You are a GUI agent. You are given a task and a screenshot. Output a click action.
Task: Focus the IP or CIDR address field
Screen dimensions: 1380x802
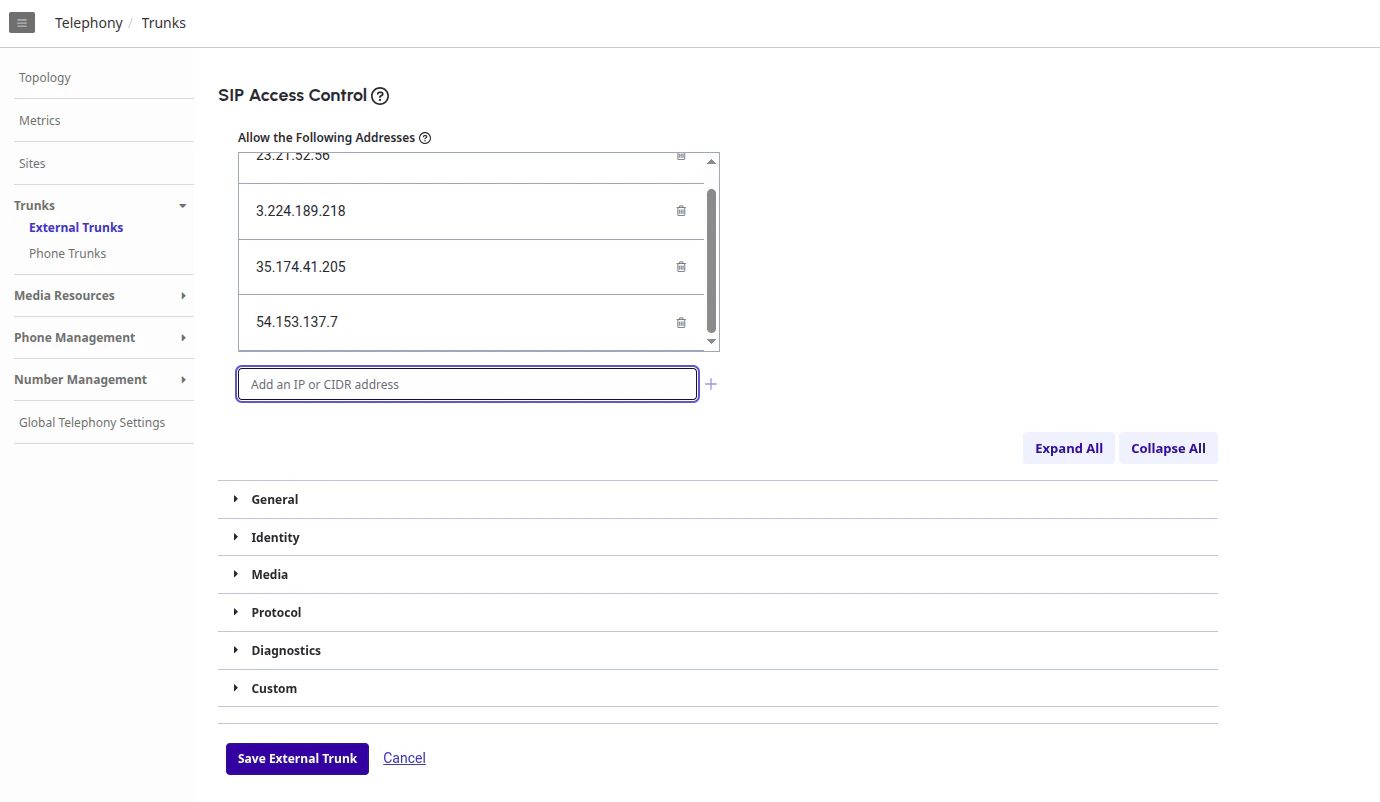coord(467,384)
